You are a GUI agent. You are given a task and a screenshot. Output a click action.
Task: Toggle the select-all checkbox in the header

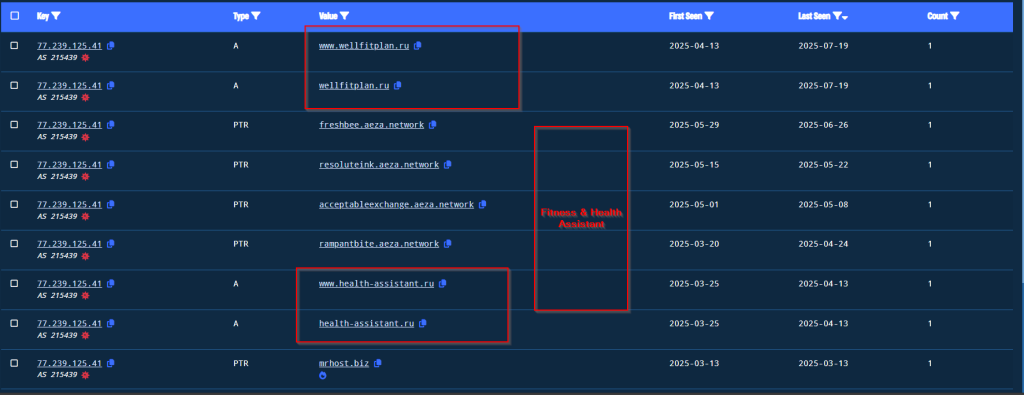click(x=14, y=16)
